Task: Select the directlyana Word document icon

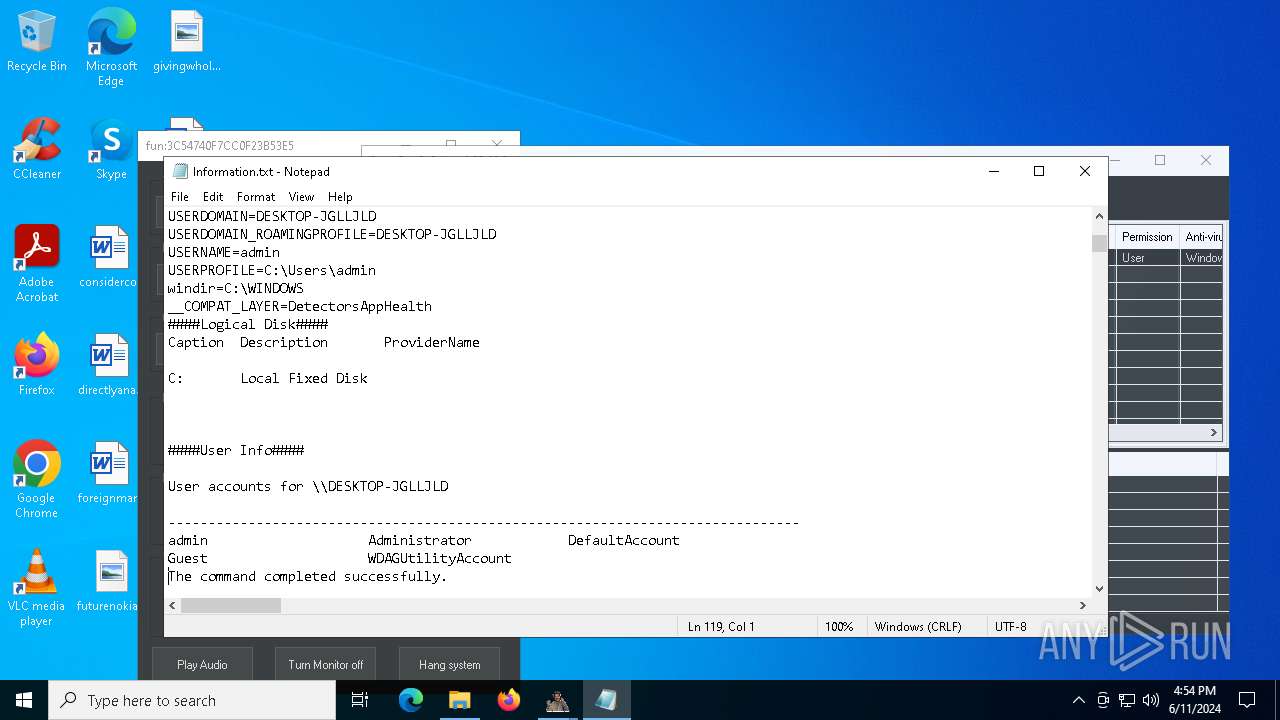Action: point(108,365)
